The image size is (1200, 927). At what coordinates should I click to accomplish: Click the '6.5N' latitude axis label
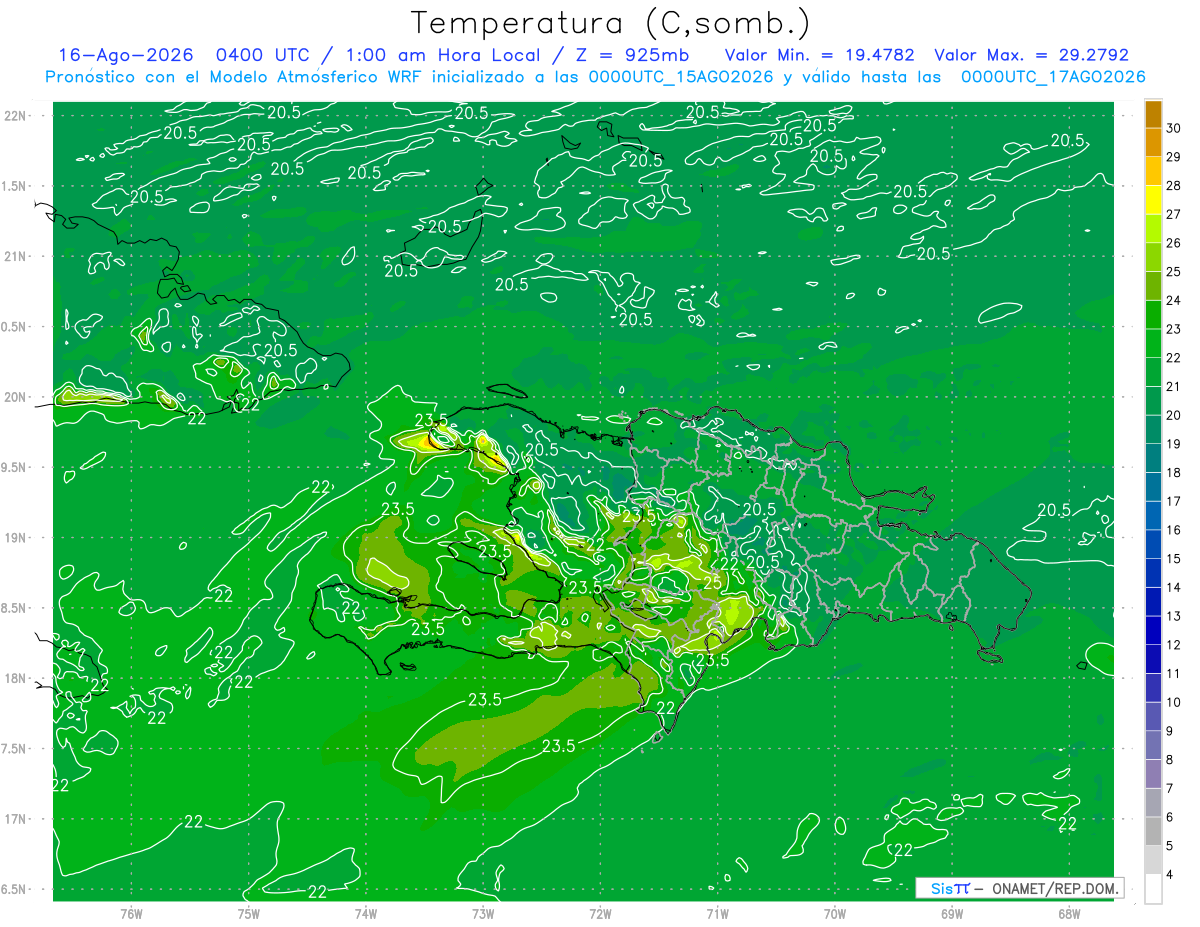[x=15, y=889]
